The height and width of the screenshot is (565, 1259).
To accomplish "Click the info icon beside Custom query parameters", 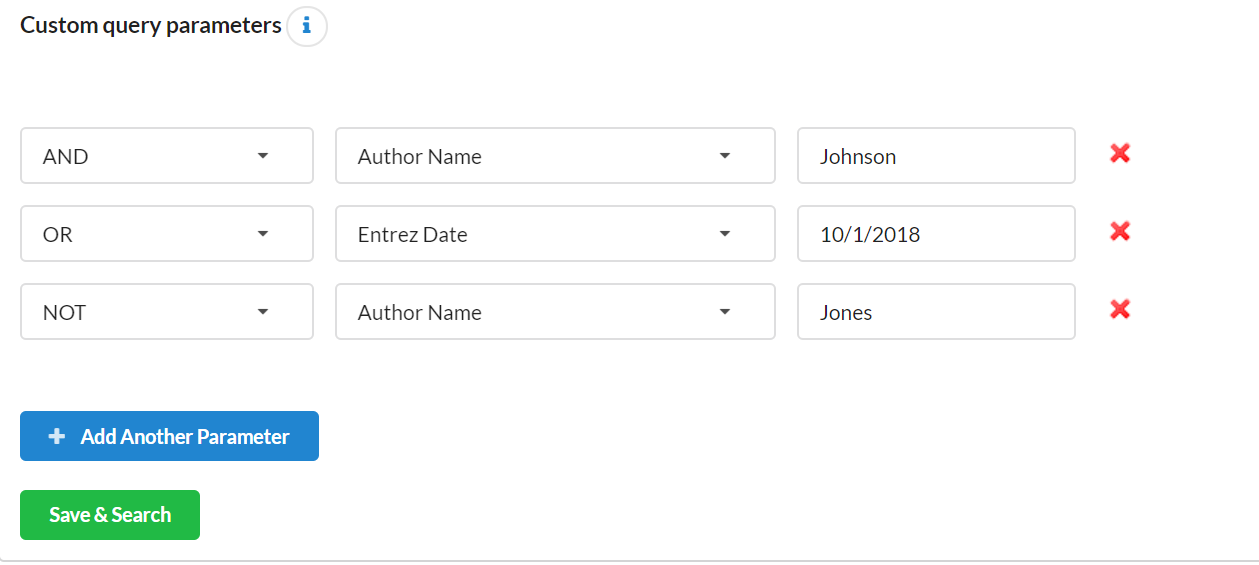I will 307,27.
